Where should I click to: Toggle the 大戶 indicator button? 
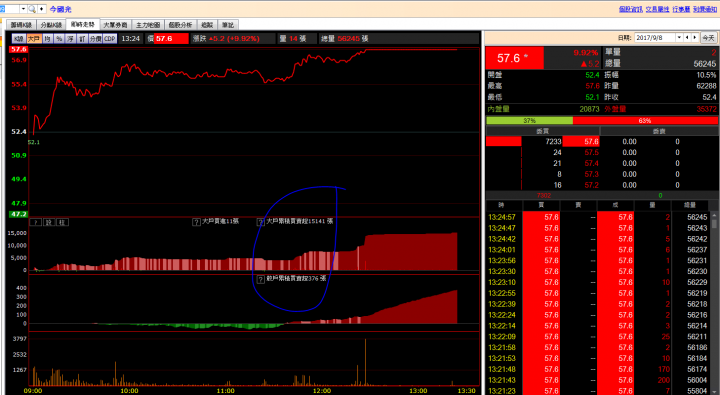pyautogui.click(x=34, y=39)
